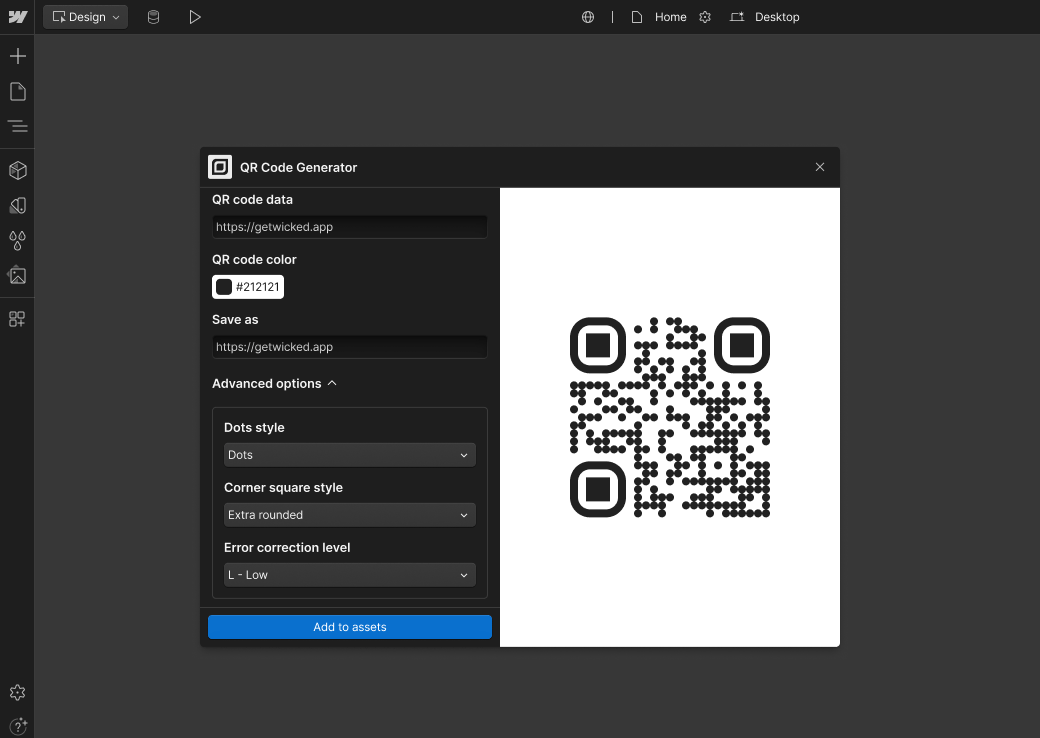Viewport: 1040px width, 738px height.
Task: Click the QR code data input field
Action: 350,227
